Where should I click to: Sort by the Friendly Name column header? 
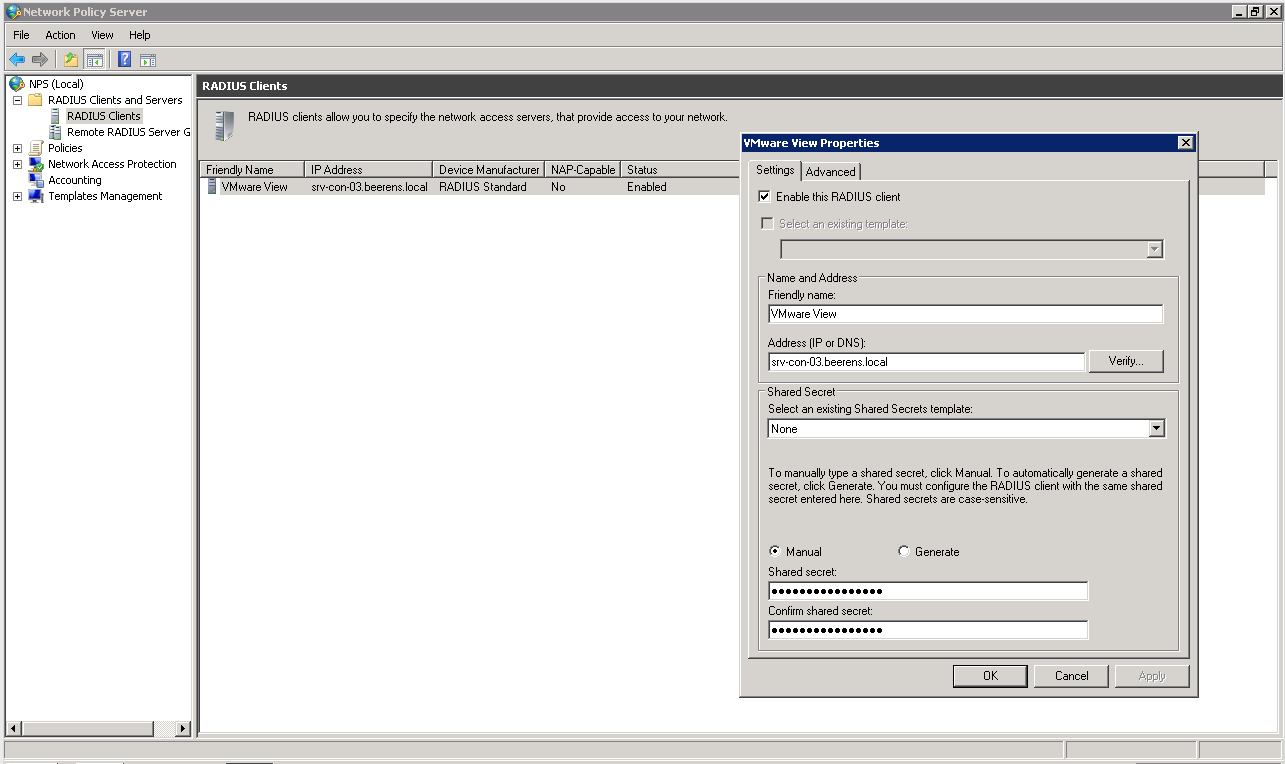click(252, 170)
